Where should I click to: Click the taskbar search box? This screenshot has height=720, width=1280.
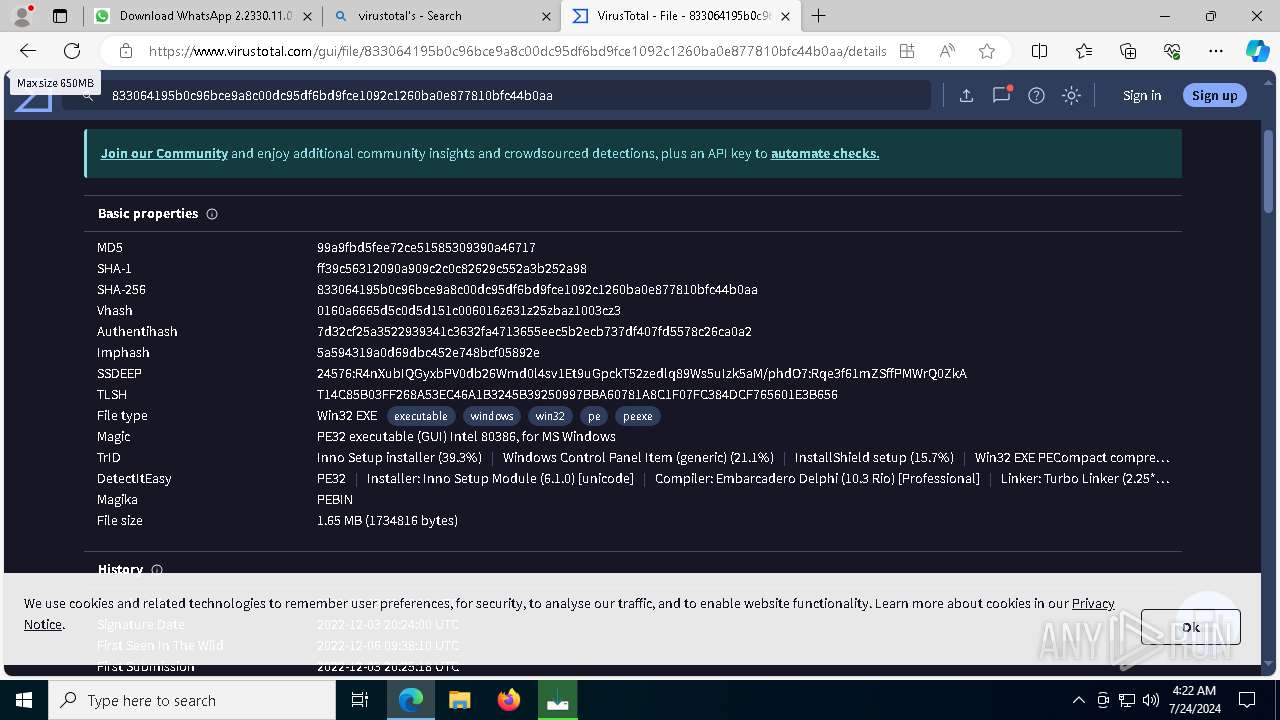(192, 700)
